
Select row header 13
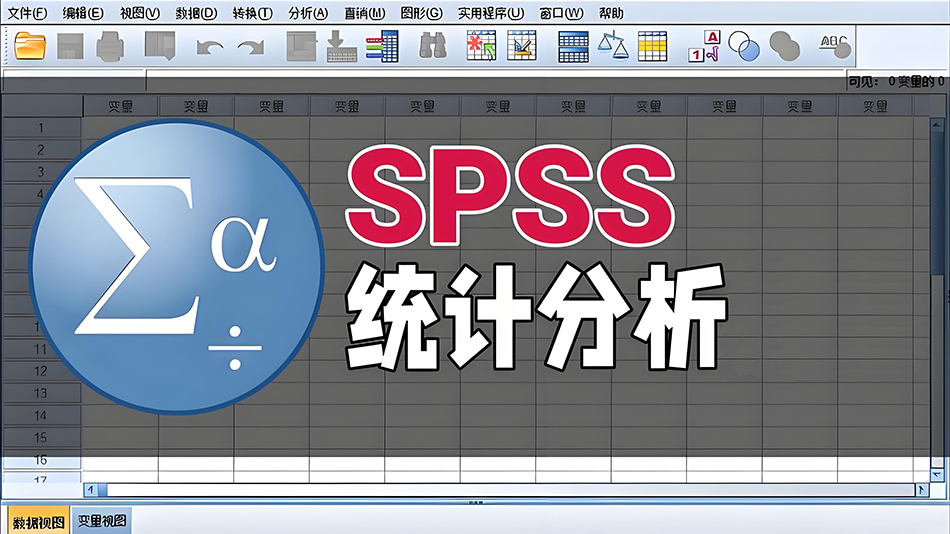point(41,393)
